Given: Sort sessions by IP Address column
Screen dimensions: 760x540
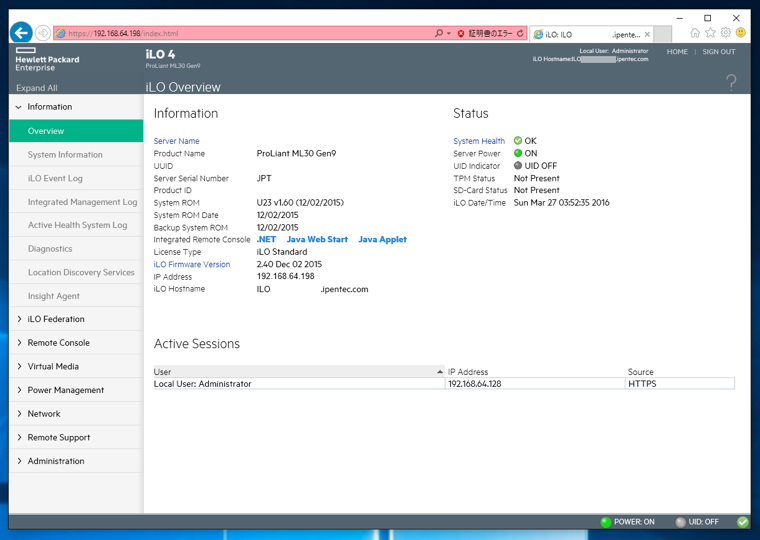Looking at the screenshot, I should coord(535,372).
